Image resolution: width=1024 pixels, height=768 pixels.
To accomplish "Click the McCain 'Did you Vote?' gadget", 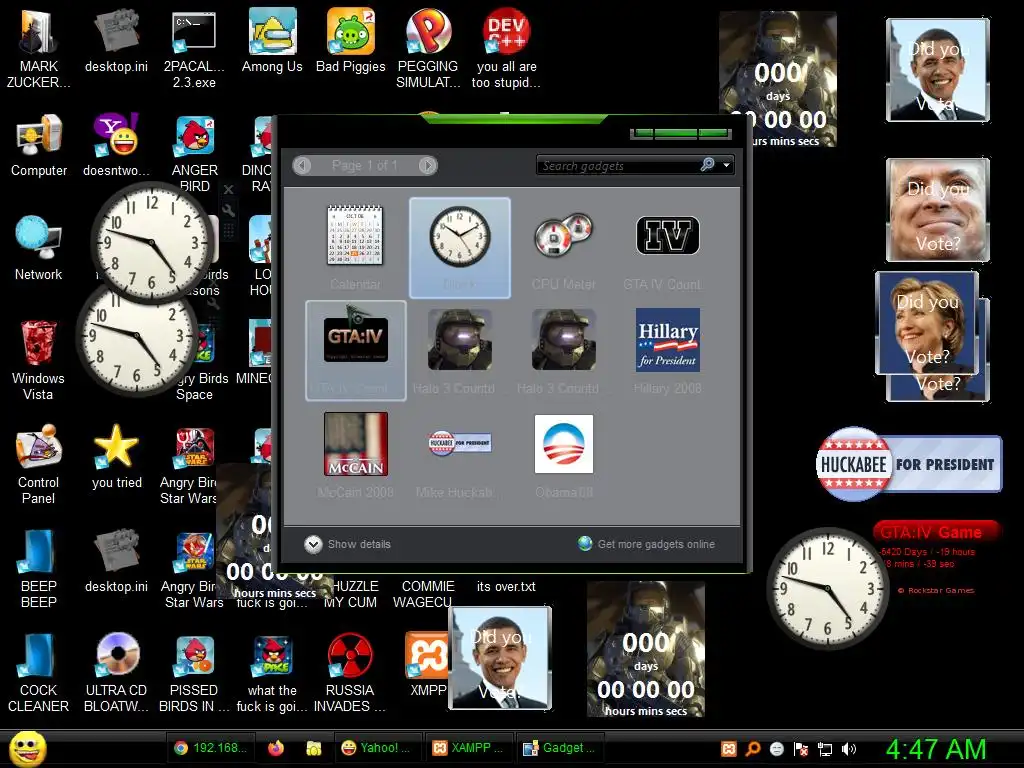I will [x=938, y=210].
